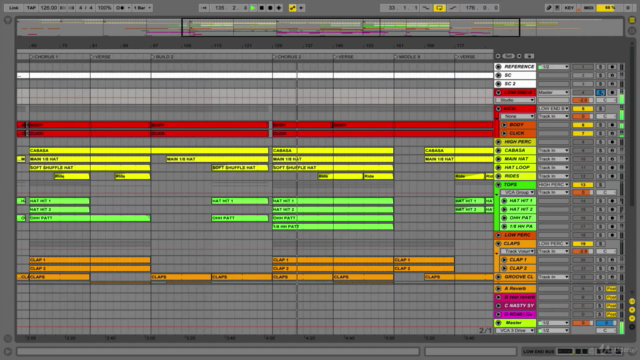This screenshot has height=360, width=640.
Task: Stop playback with the Stop button
Action: click(x=262, y=8)
